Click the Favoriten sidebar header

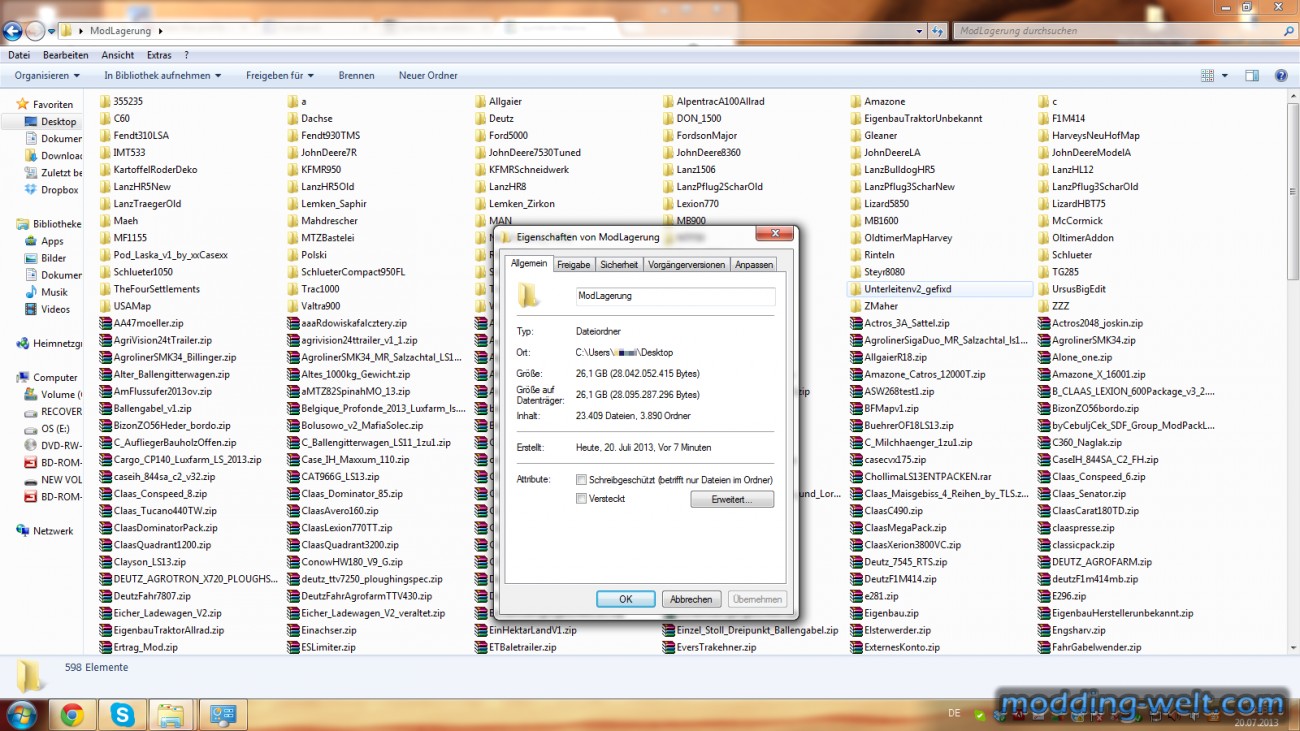(53, 104)
